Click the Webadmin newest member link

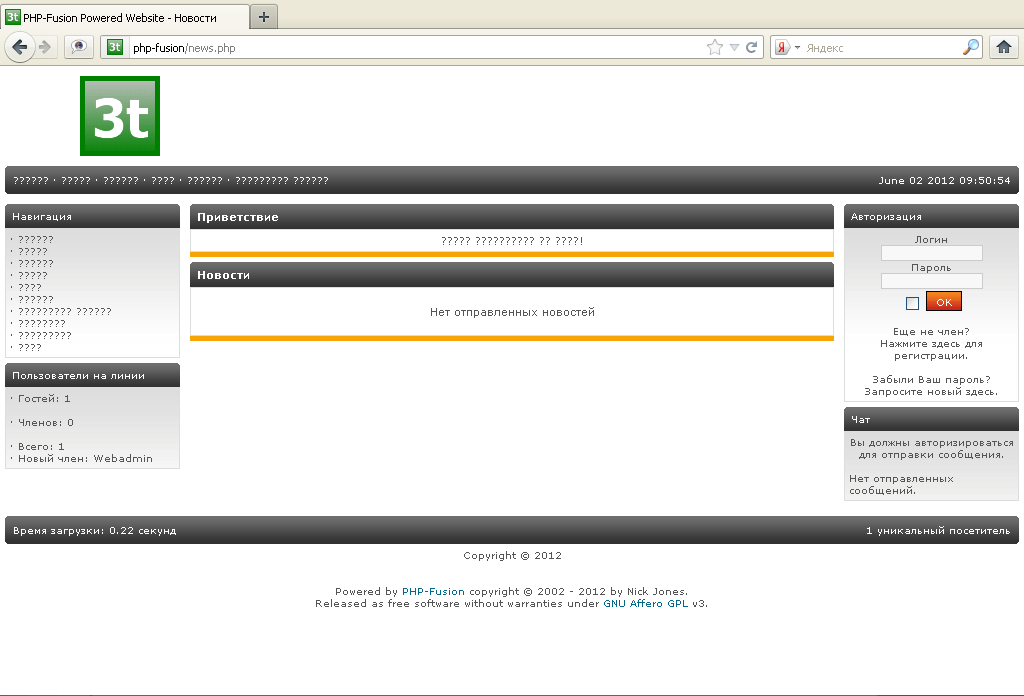(x=123, y=459)
